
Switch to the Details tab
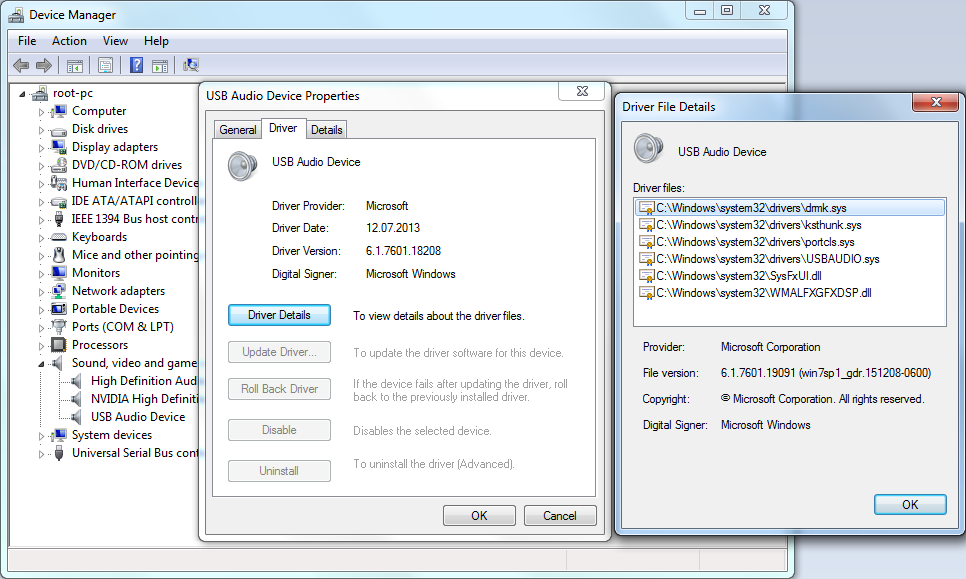click(x=326, y=130)
